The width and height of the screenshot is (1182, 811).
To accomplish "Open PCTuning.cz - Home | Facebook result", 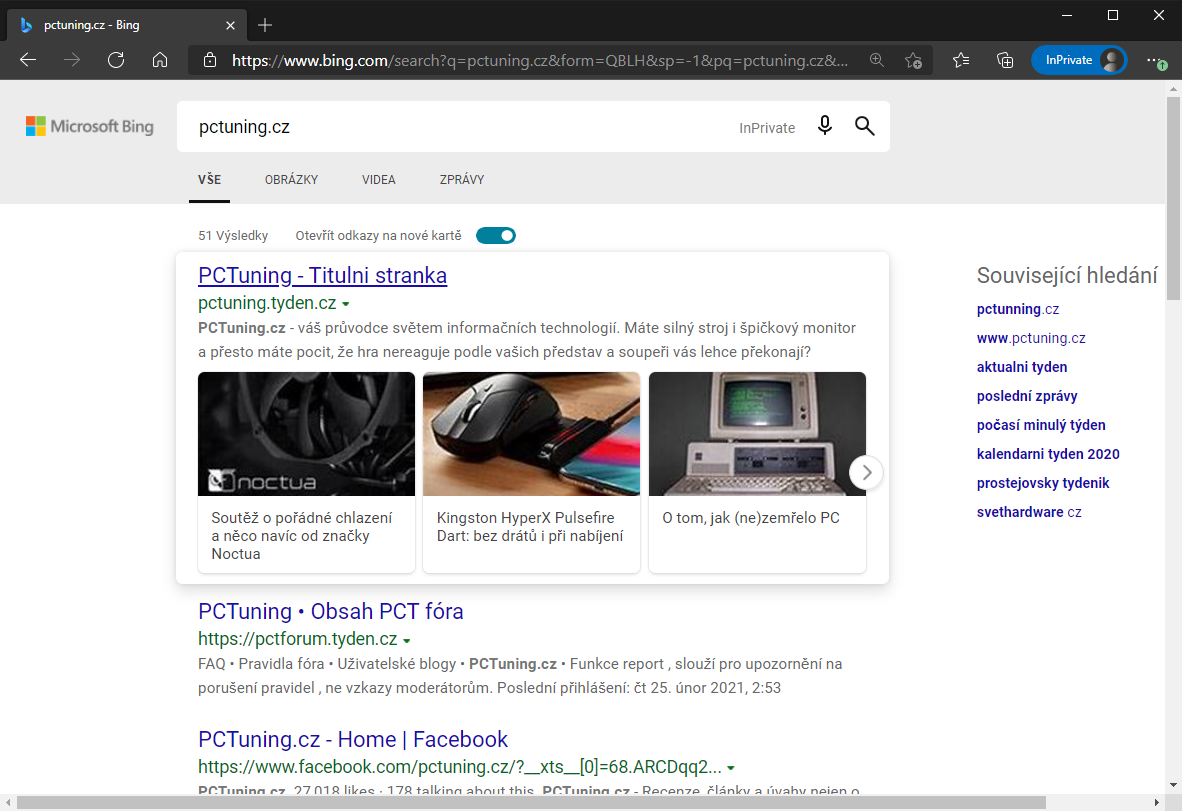I will click(x=353, y=739).
